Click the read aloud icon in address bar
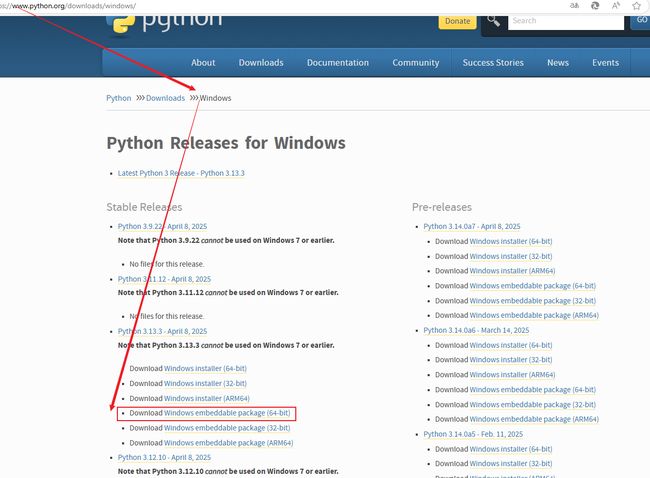650x478 pixels. click(x=616, y=6)
